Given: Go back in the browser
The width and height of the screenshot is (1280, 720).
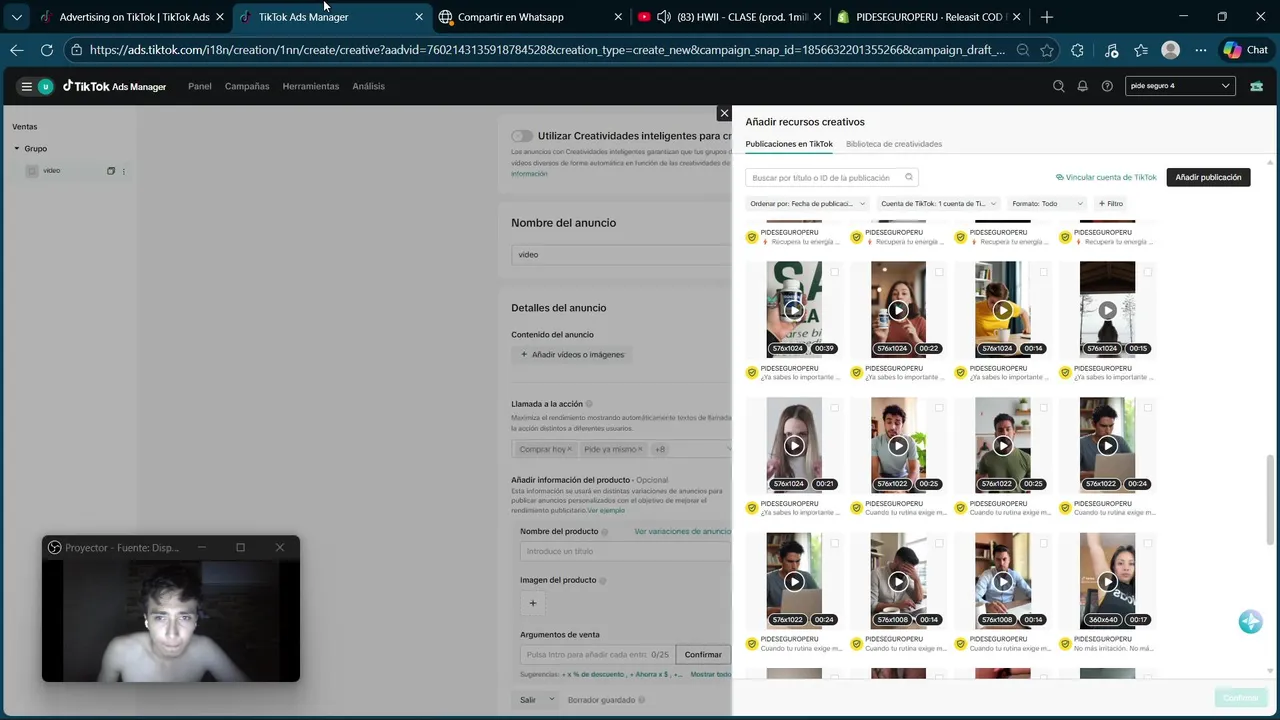Looking at the screenshot, I should coord(17,50).
